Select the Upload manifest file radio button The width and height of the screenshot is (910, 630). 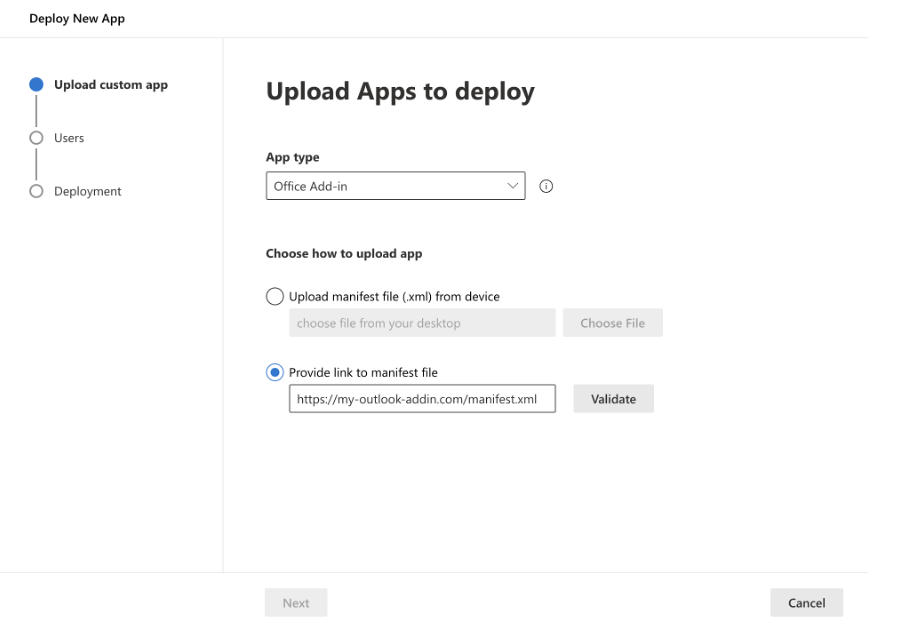tap(275, 296)
